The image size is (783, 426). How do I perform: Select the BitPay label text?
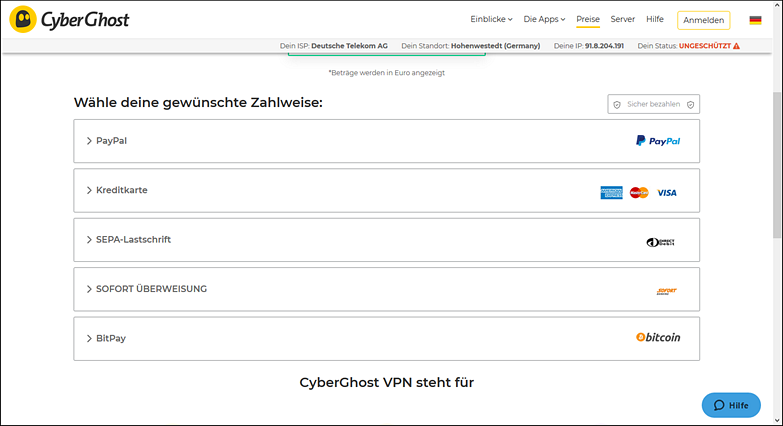click(111, 339)
